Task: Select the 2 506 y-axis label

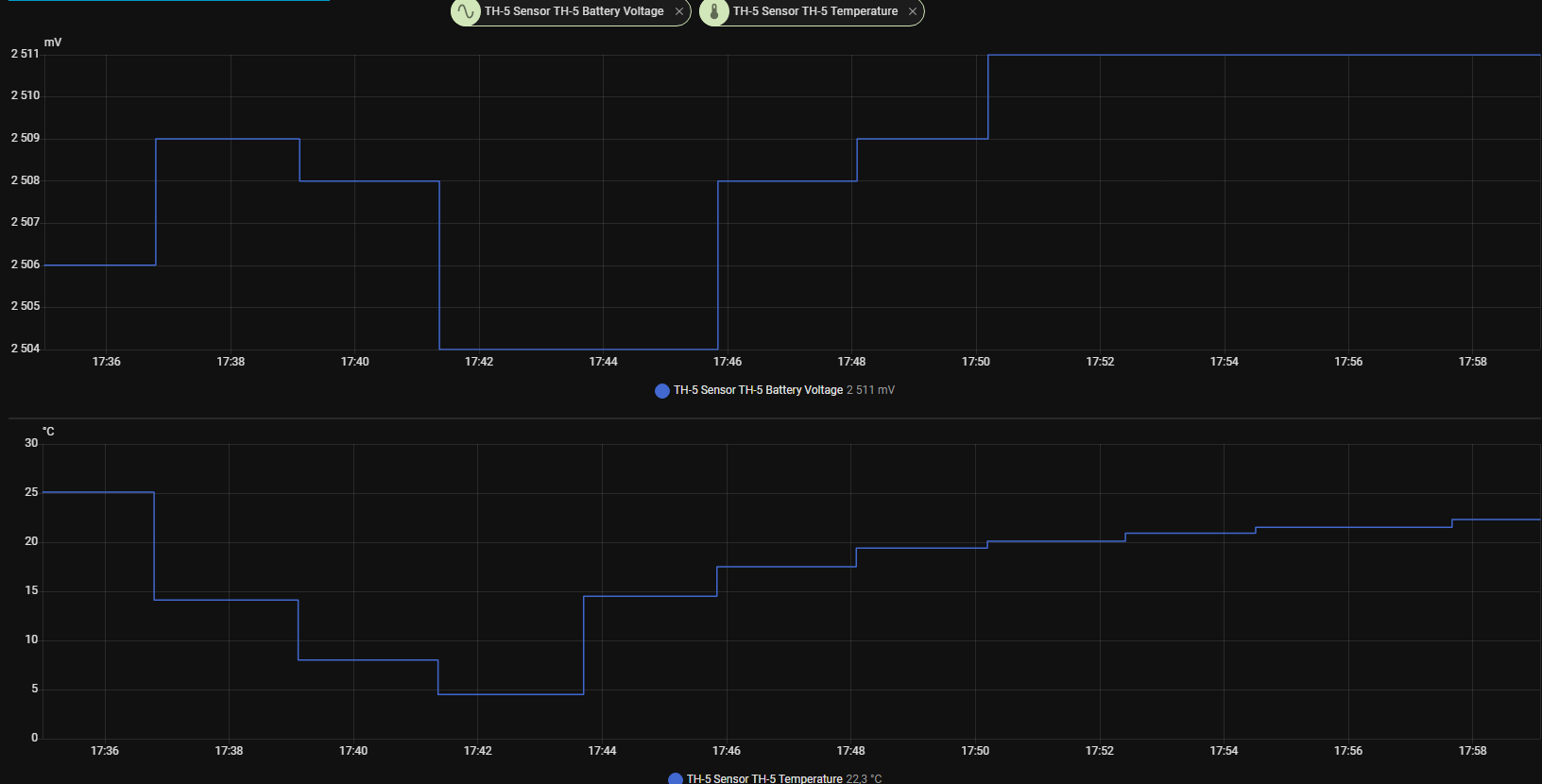Action: point(26,264)
